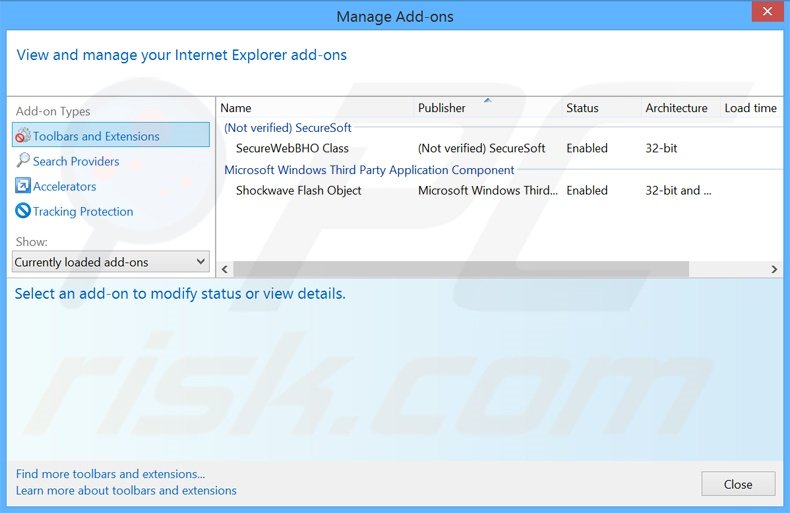Click the Toolbars and Extensions gear icon
Screen dimensions: 790x513
(x=23, y=136)
